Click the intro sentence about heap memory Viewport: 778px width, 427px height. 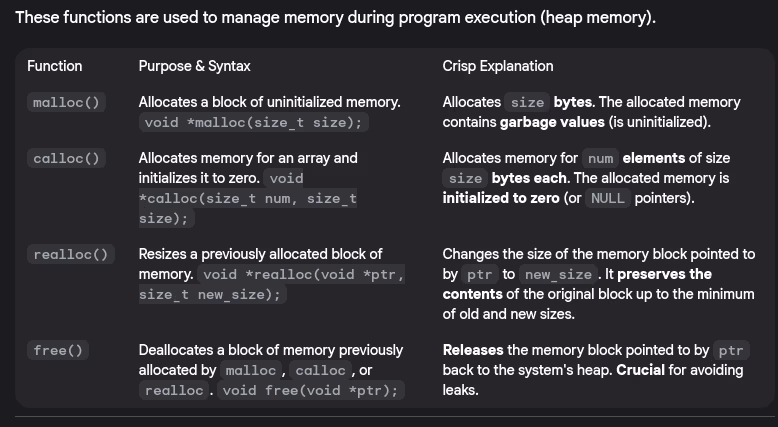pos(335,18)
